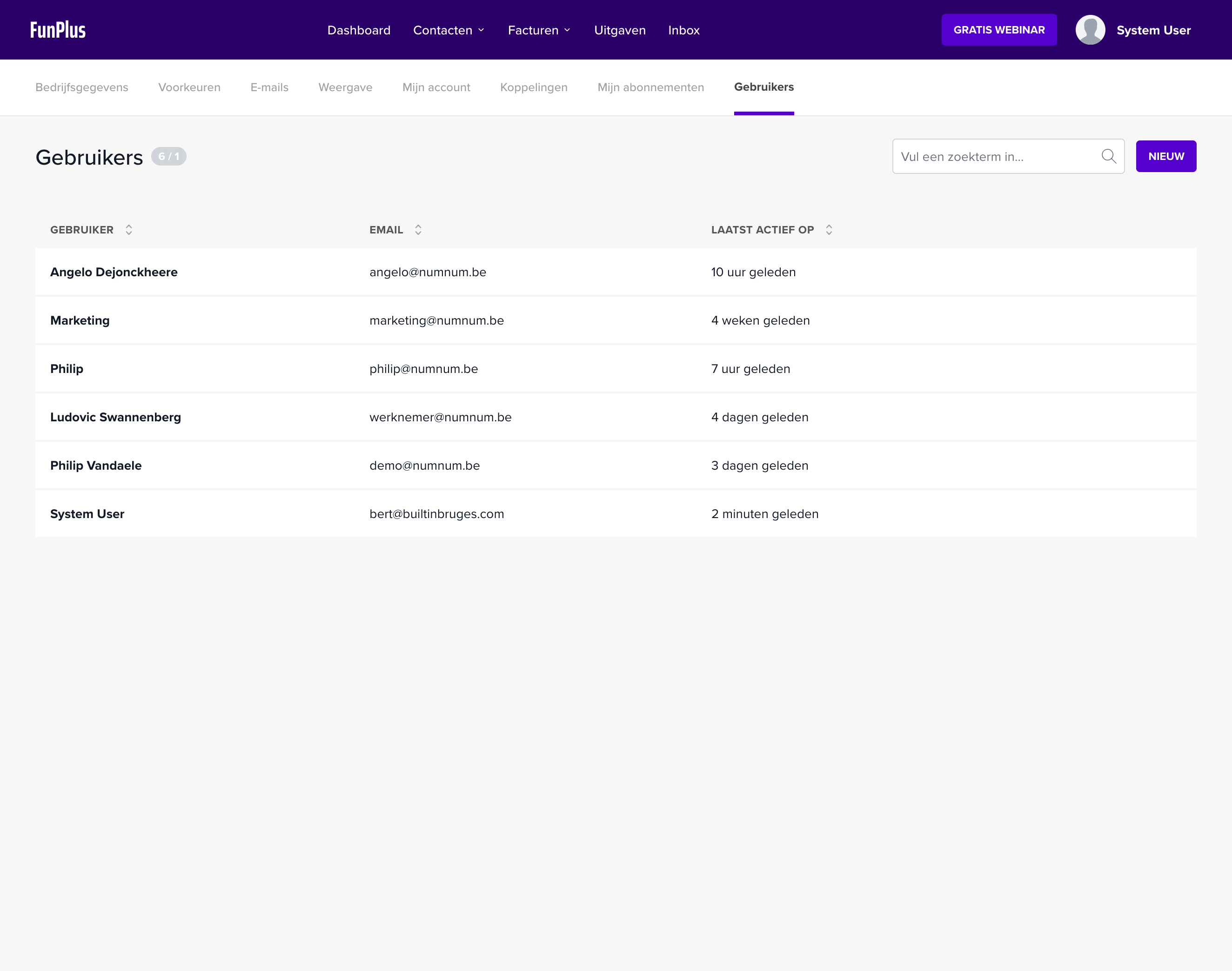
Task: Click the GRATIS WEBINAR button
Action: [999, 30]
